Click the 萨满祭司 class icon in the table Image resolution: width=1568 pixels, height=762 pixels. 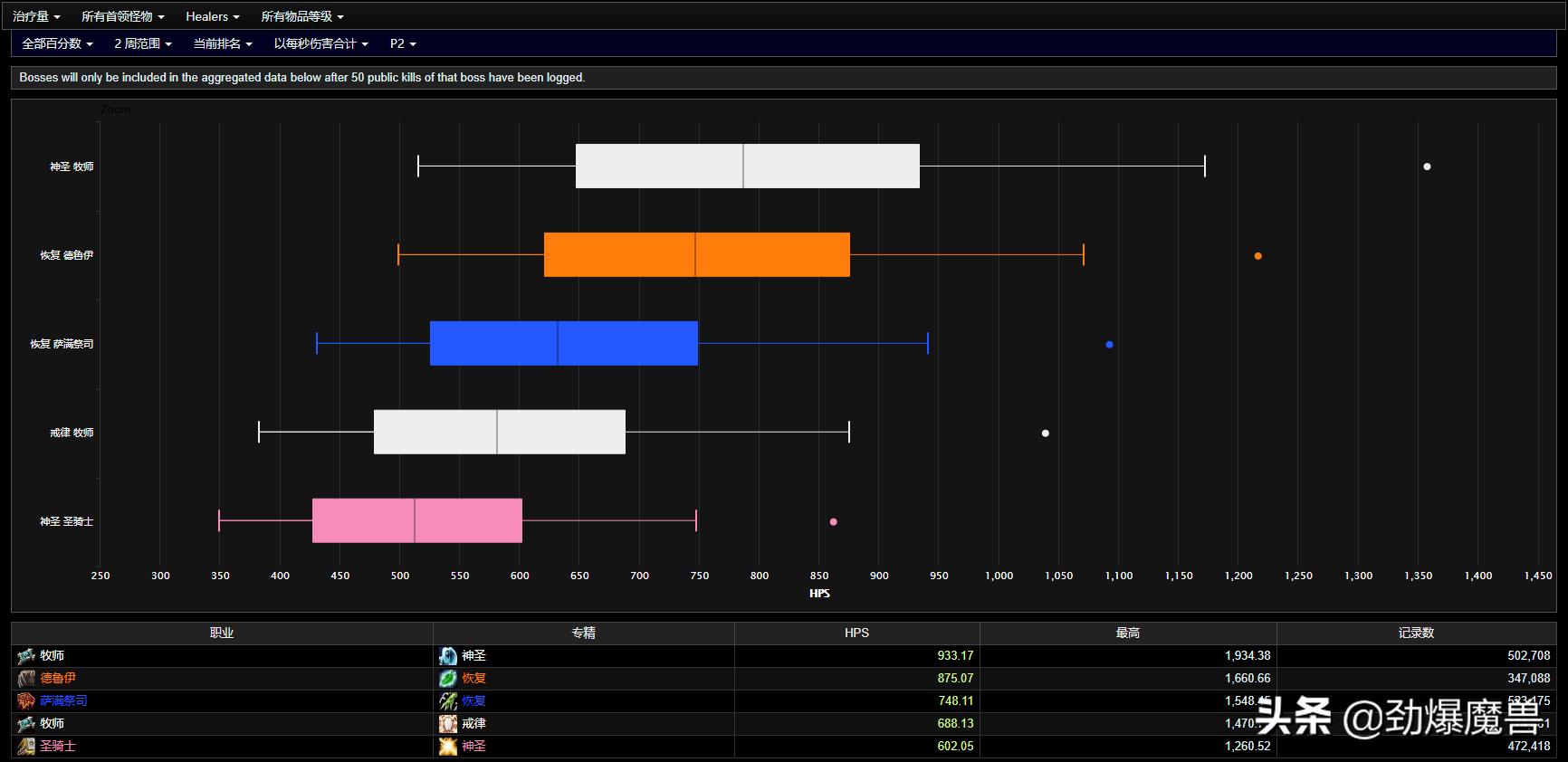26,701
